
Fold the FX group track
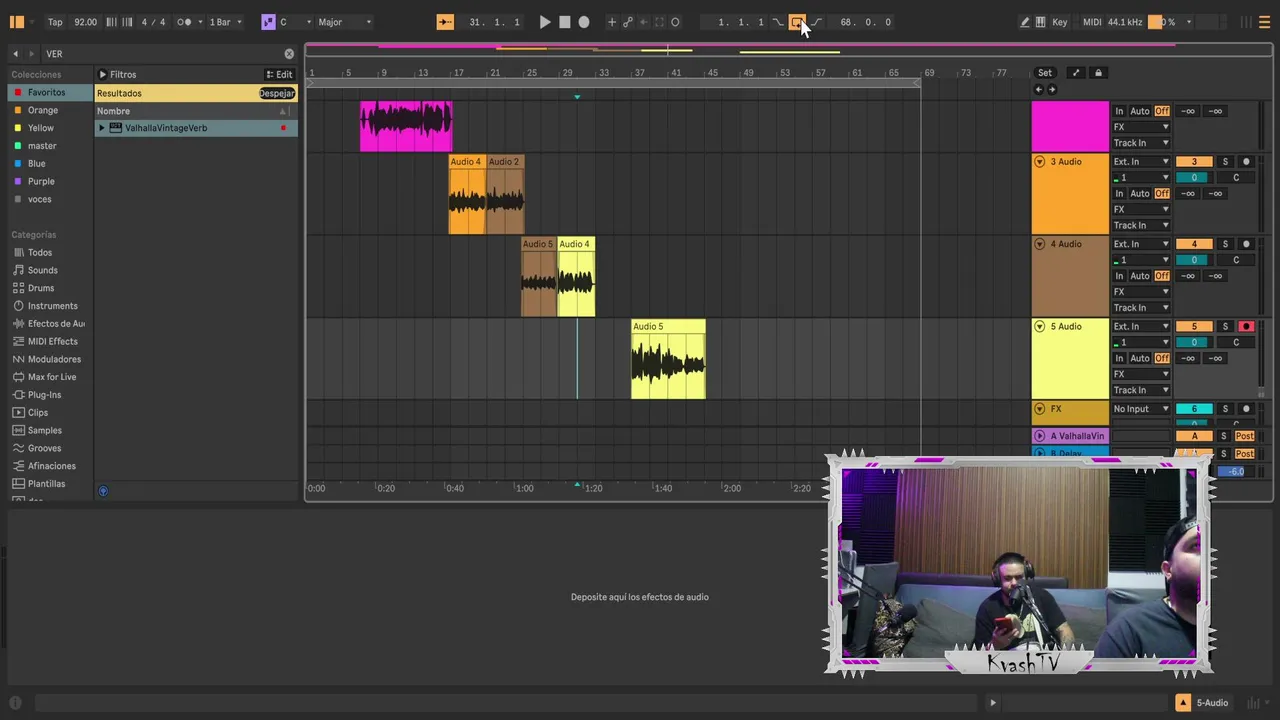pos(1039,409)
